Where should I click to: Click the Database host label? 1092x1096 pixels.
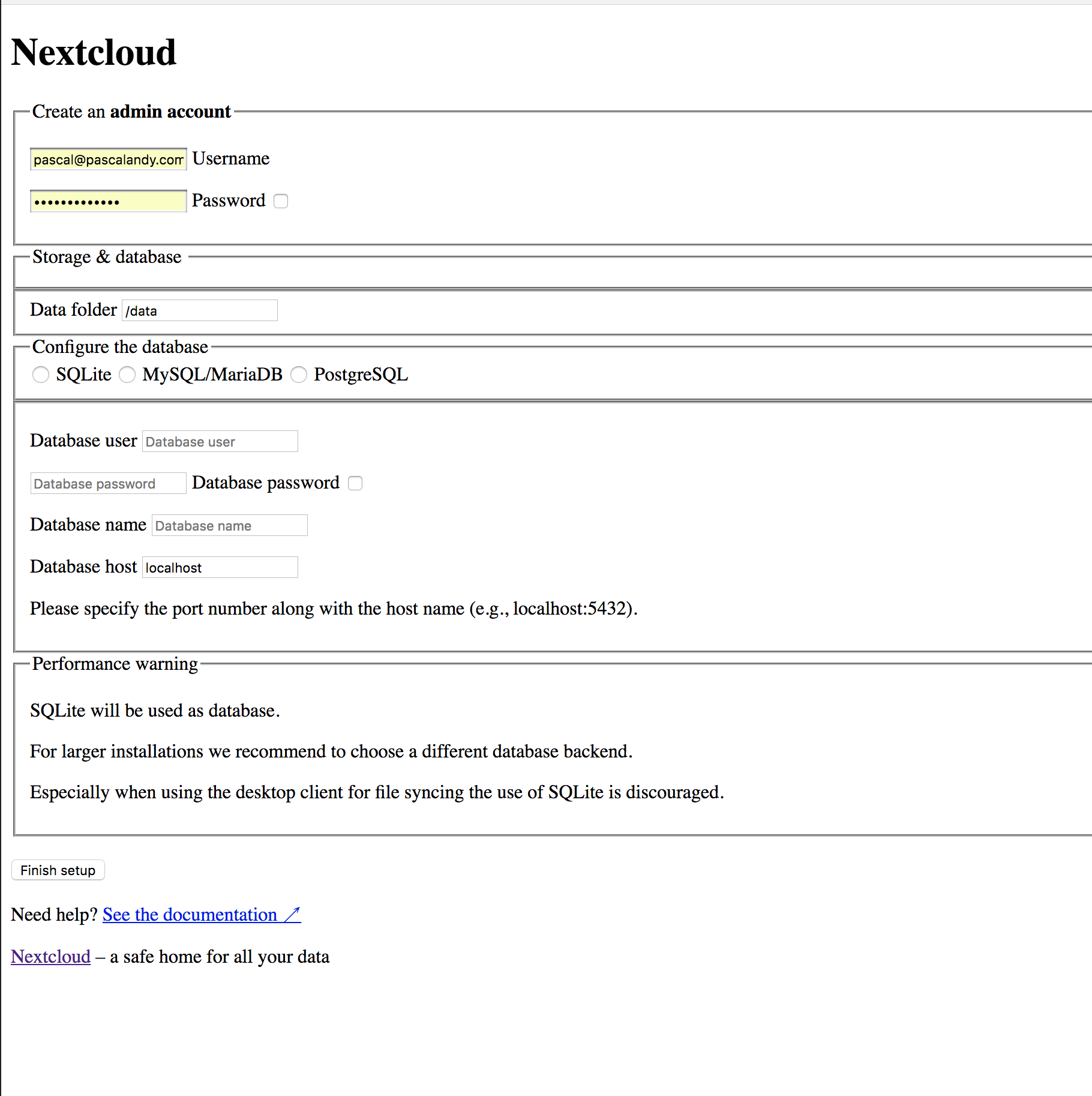[x=84, y=567]
